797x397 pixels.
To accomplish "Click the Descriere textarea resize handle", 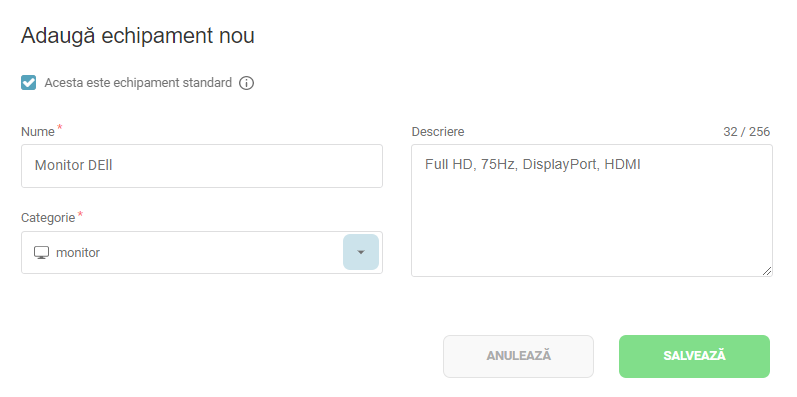I will (767, 271).
